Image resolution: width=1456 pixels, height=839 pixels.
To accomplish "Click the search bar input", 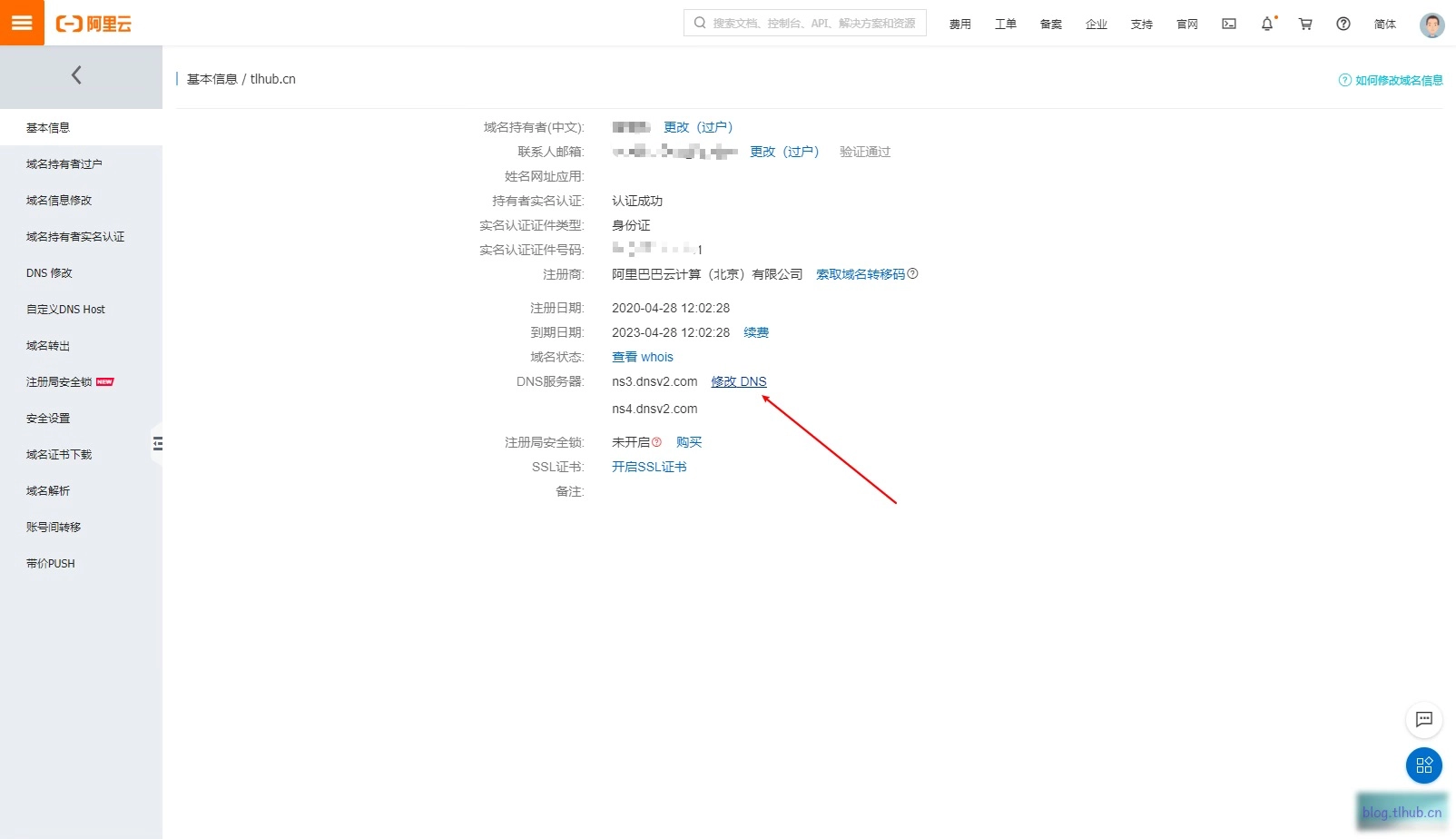I will tap(805, 23).
